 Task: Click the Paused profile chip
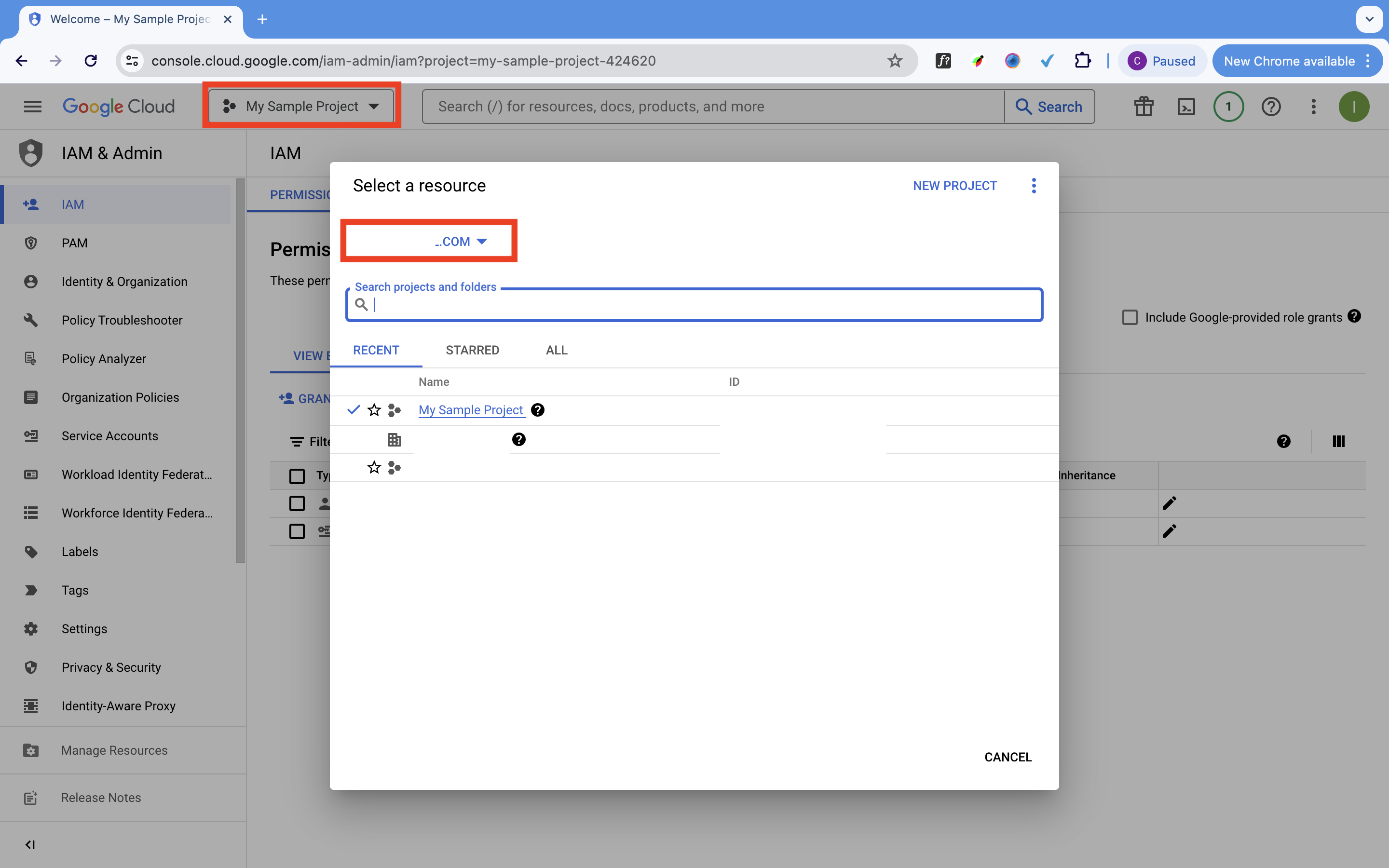(1161, 61)
